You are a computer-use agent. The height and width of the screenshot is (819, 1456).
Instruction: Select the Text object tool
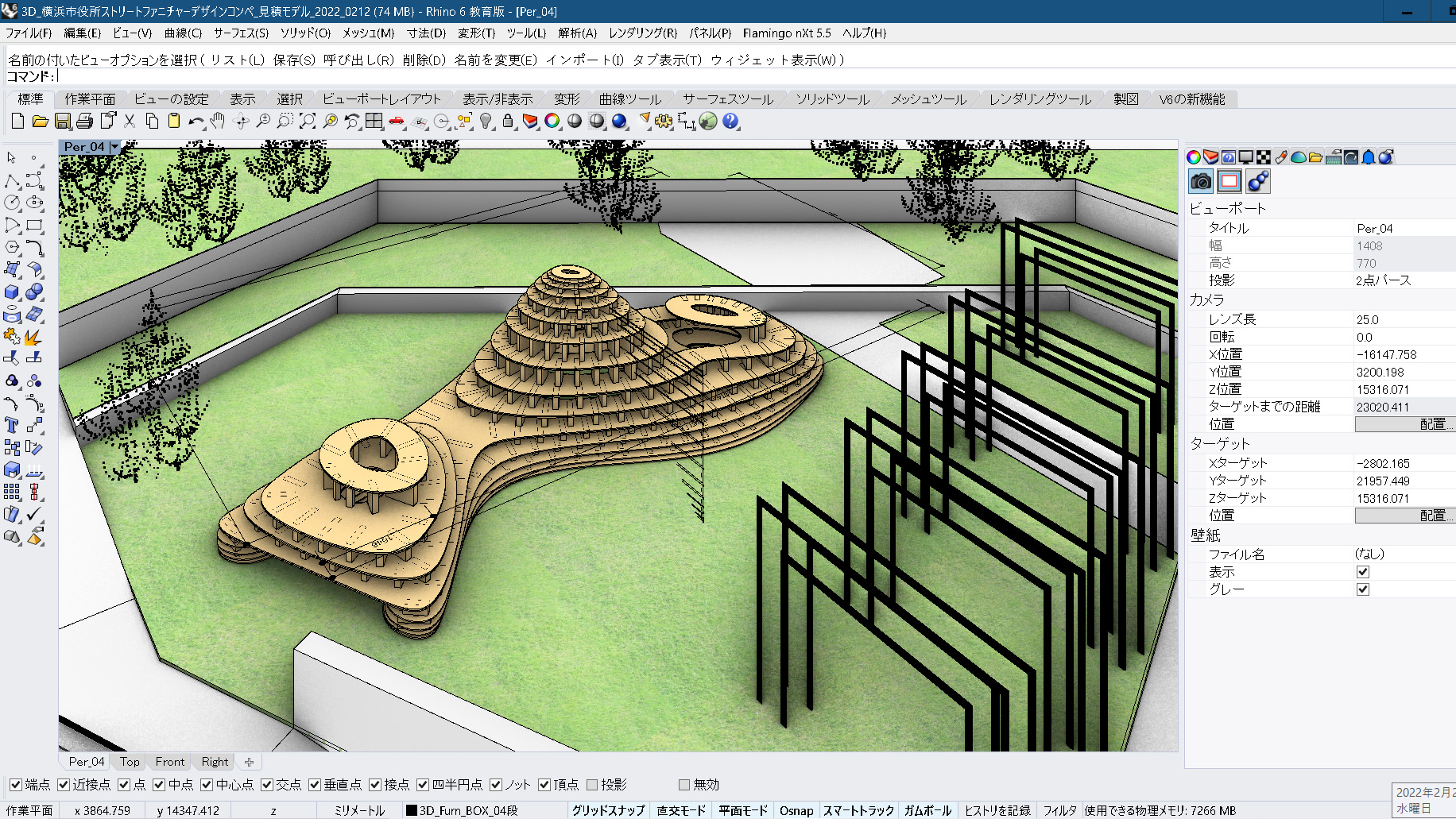click(x=12, y=425)
